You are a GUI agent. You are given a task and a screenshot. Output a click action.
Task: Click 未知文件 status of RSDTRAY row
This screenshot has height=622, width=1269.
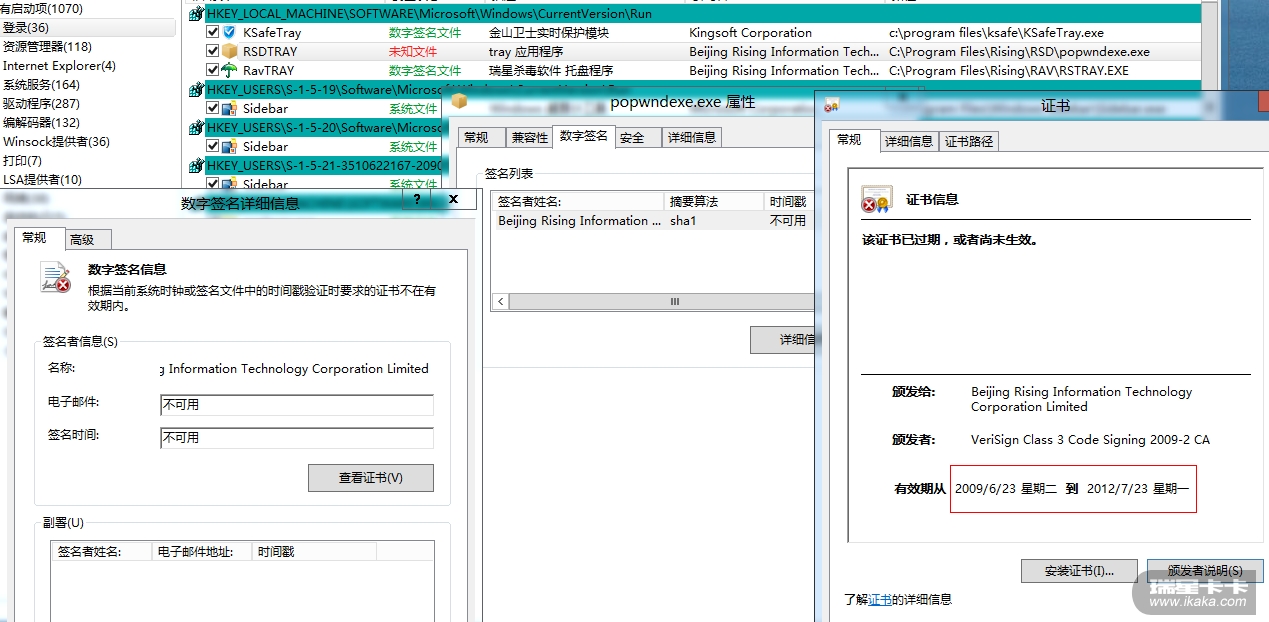413,51
